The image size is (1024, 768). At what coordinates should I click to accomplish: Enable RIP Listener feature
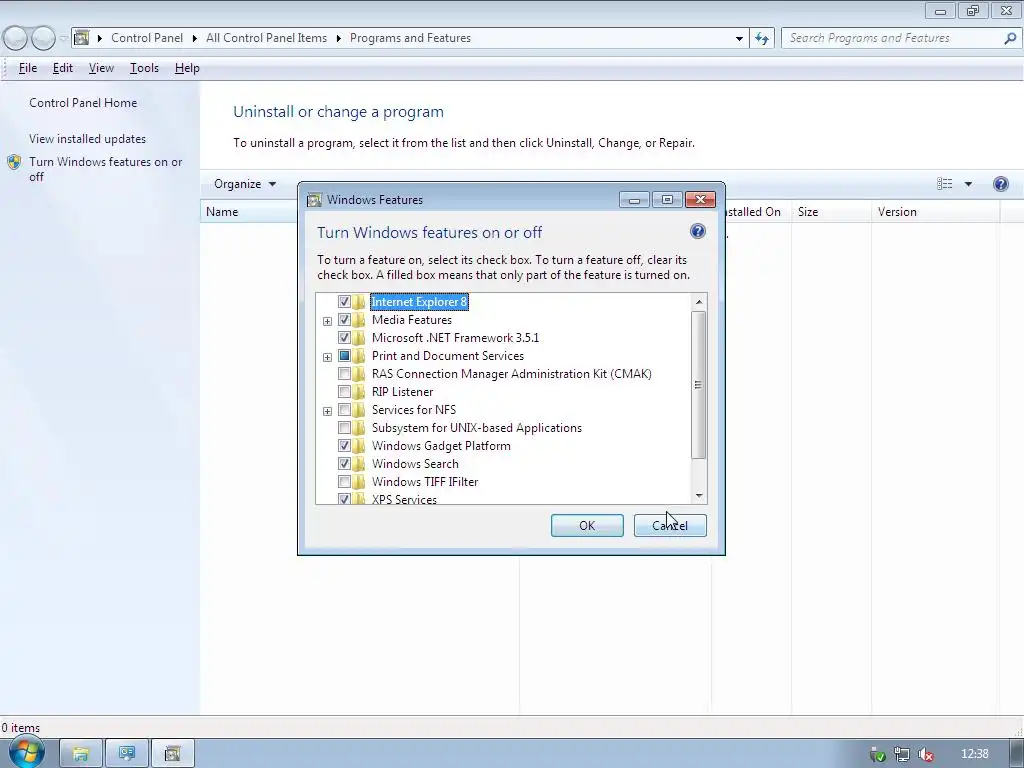[x=344, y=392]
